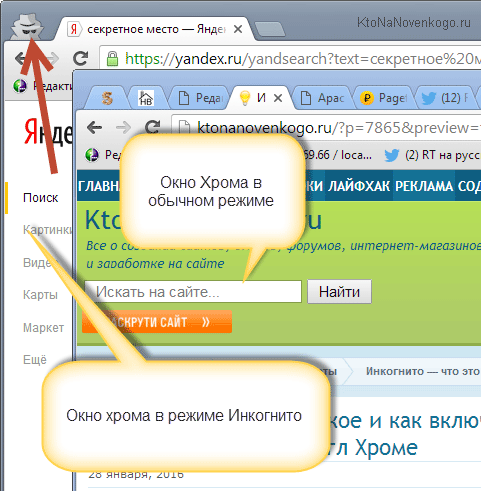Open 'Карты' in the Yandex sidebar
481x491 pixels.
pos(40,295)
